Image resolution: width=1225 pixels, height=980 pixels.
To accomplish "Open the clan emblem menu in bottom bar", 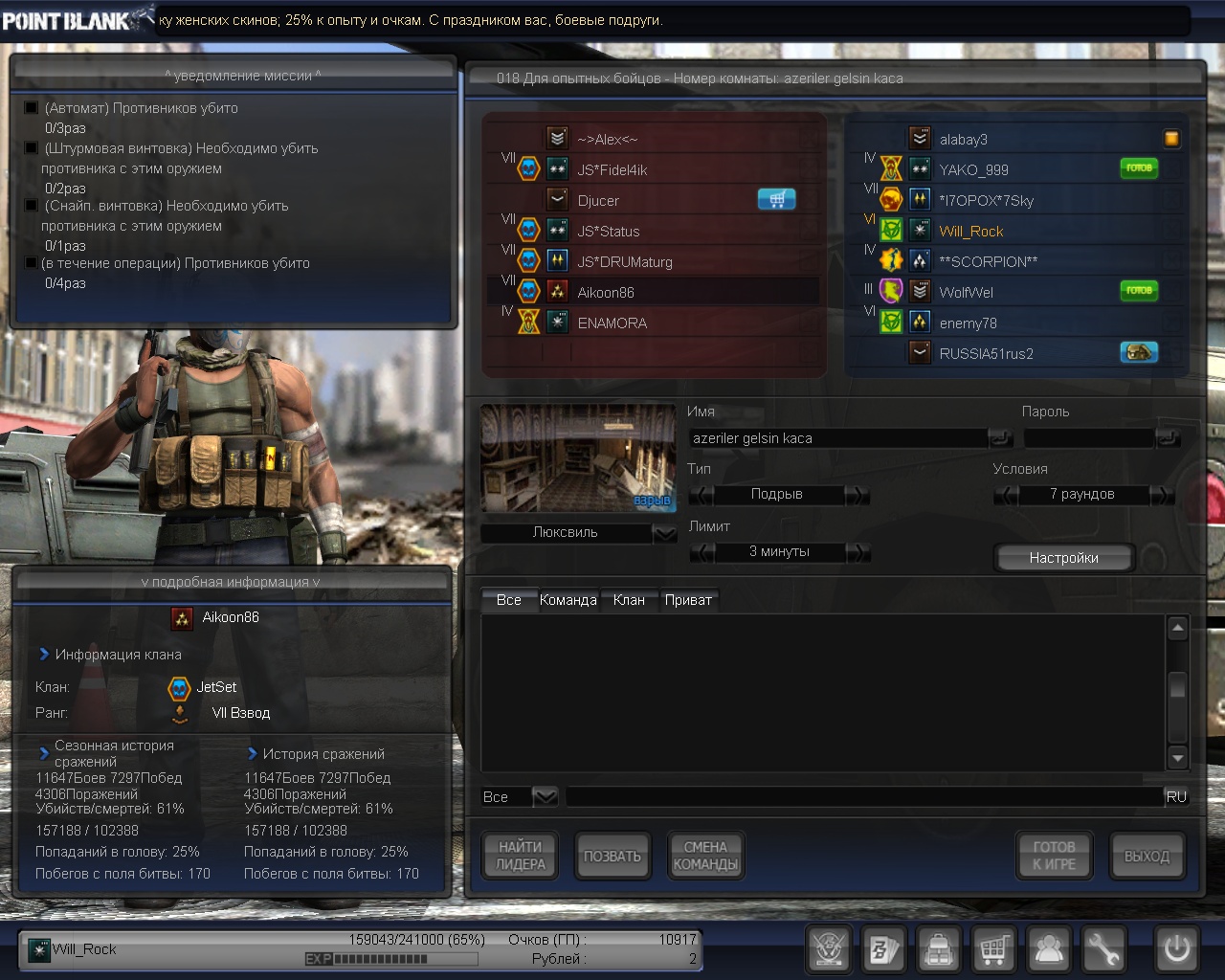I will point(829,949).
